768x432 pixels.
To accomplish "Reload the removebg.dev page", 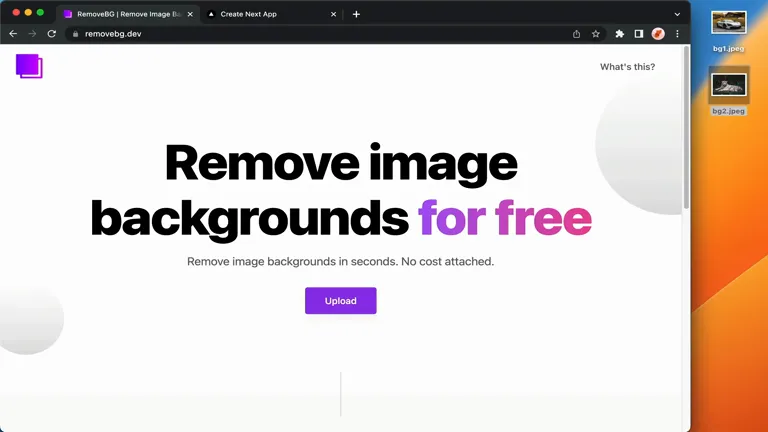I will [51, 34].
